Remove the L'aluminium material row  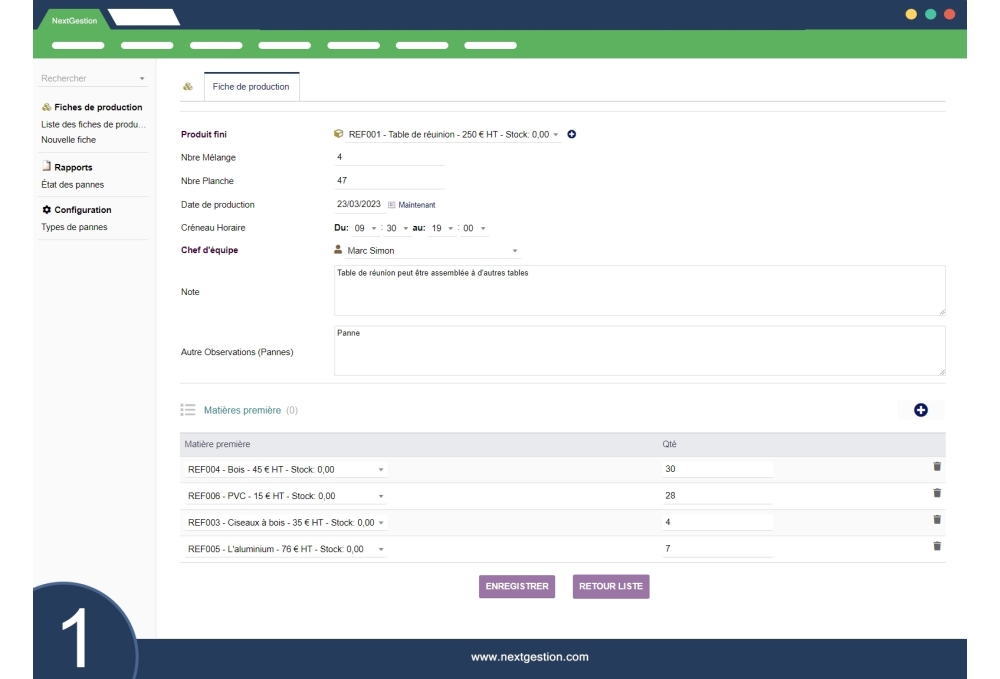click(937, 545)
